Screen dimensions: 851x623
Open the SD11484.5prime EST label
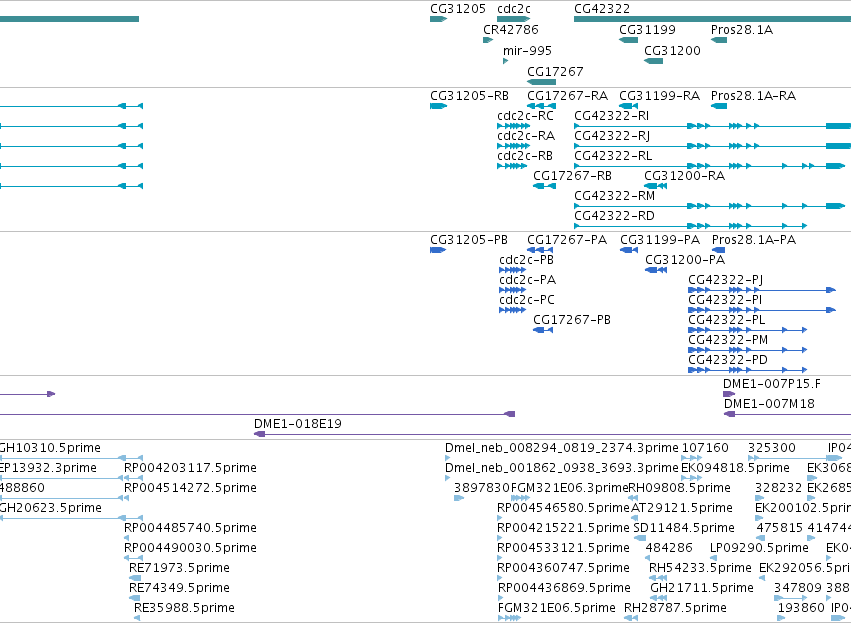[684, 527]
